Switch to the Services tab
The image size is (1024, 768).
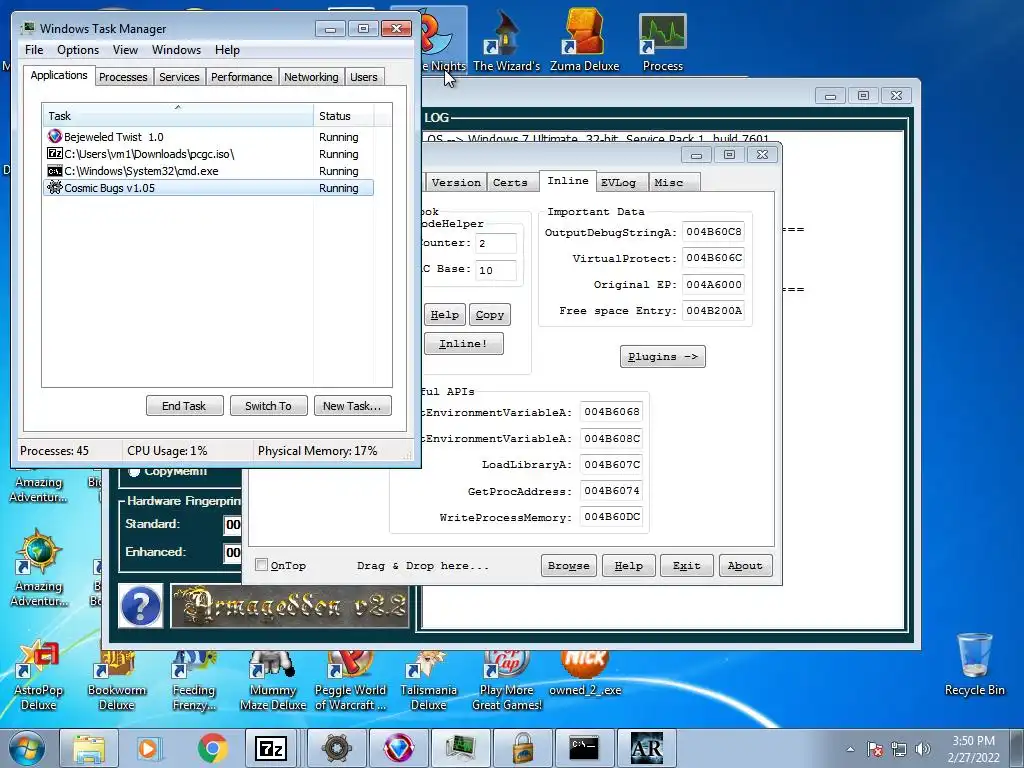[179, 77]
